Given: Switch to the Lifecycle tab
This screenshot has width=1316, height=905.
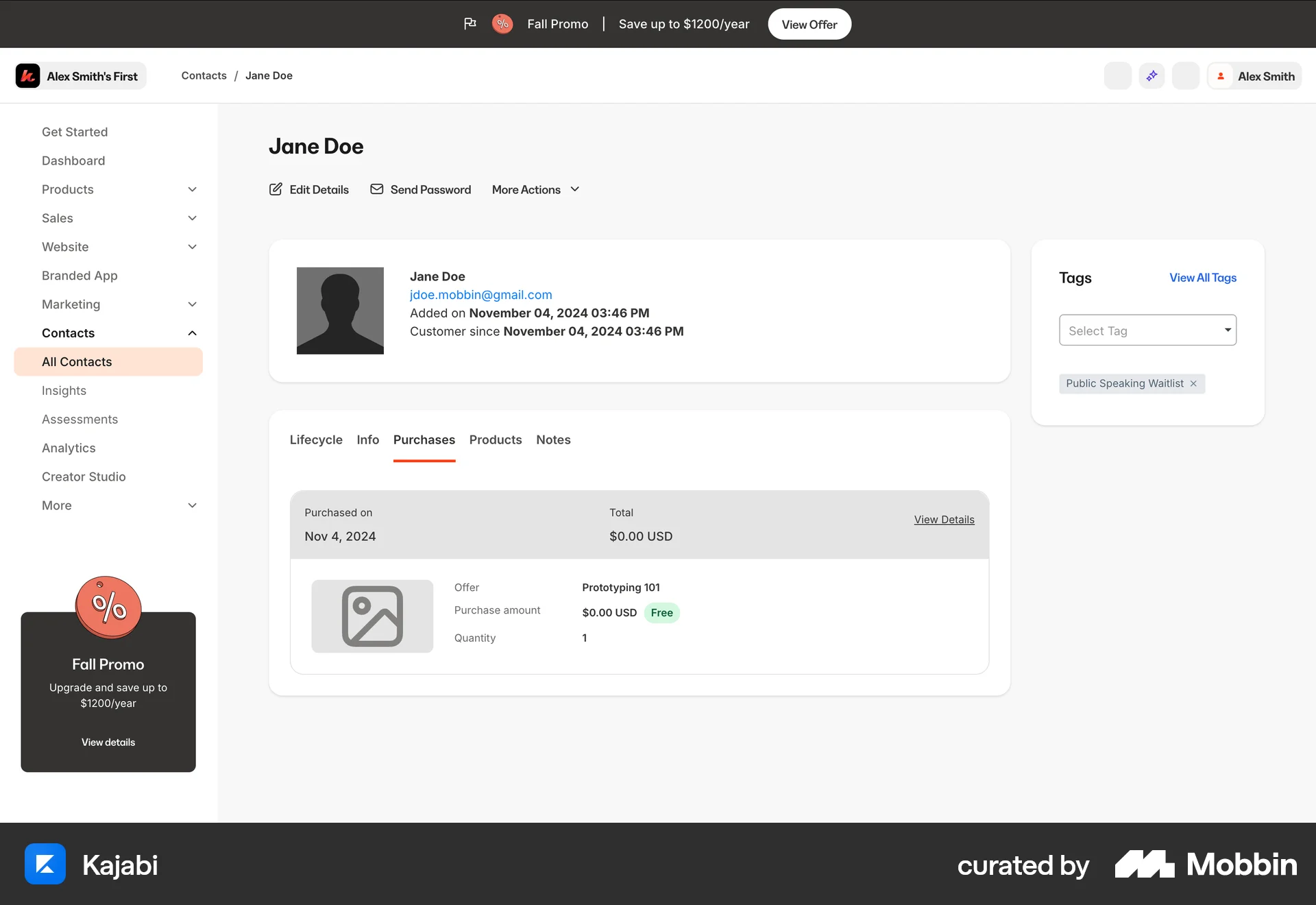Looking at the screenshot, I should [316, 439].
